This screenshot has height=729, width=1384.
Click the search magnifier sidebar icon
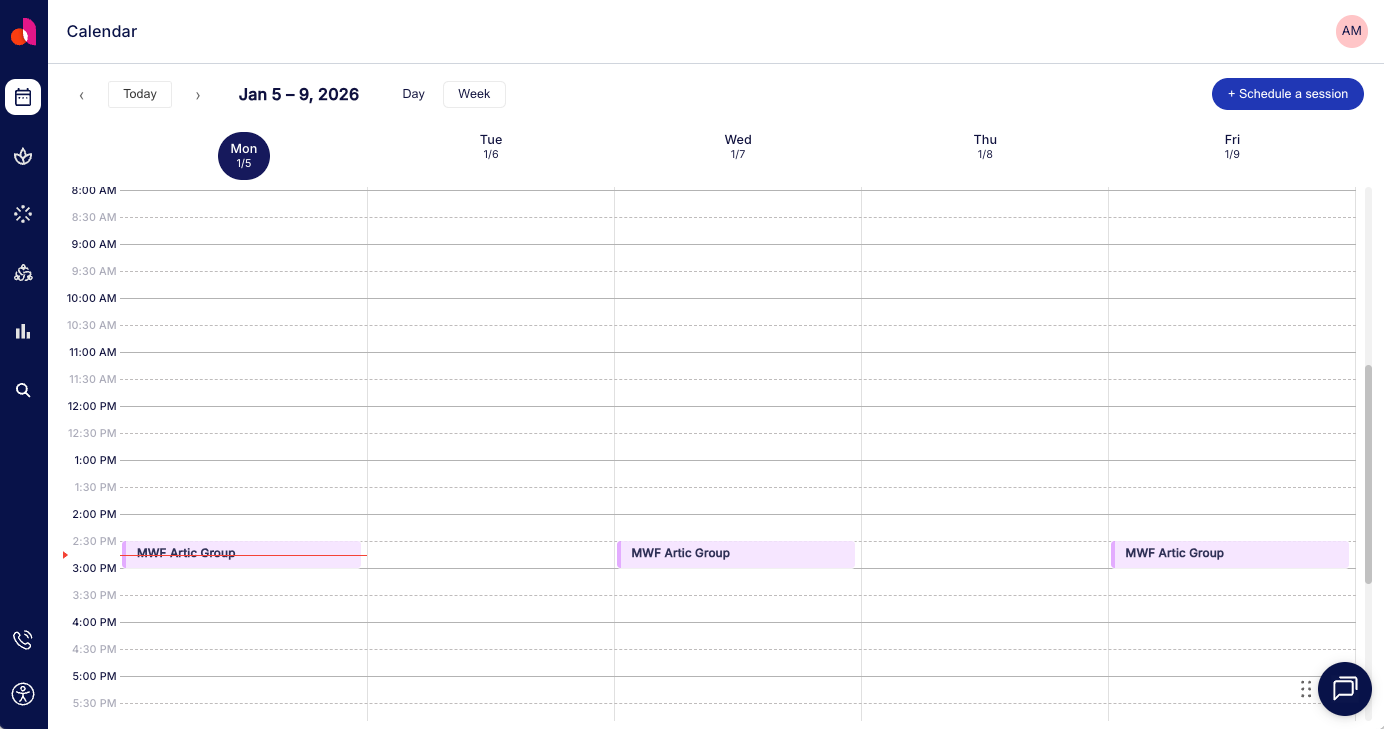coord(23,390)
